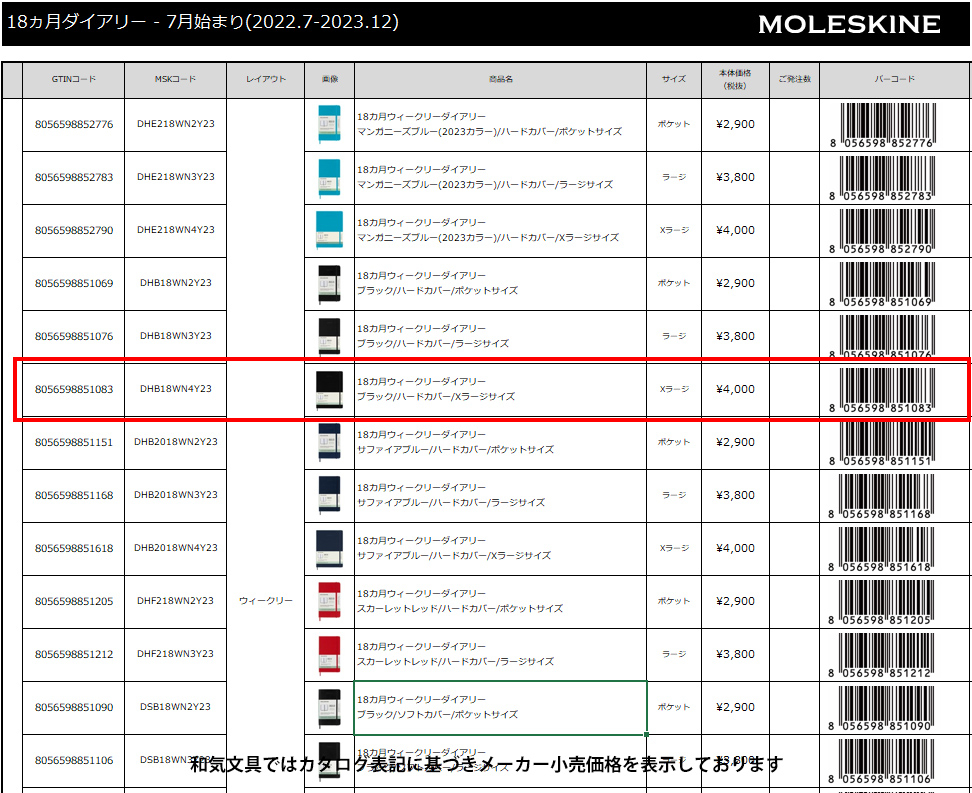
Task: Click GTIN cell 8056598851205
Action: (x=74, y=601)
